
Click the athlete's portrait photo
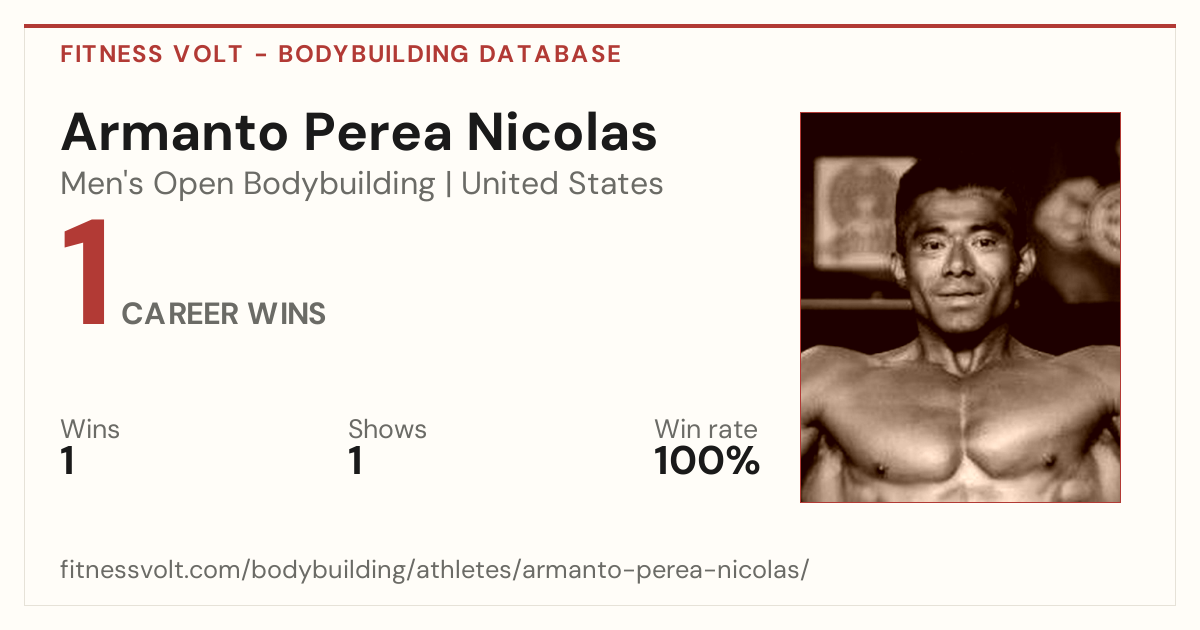960,307
